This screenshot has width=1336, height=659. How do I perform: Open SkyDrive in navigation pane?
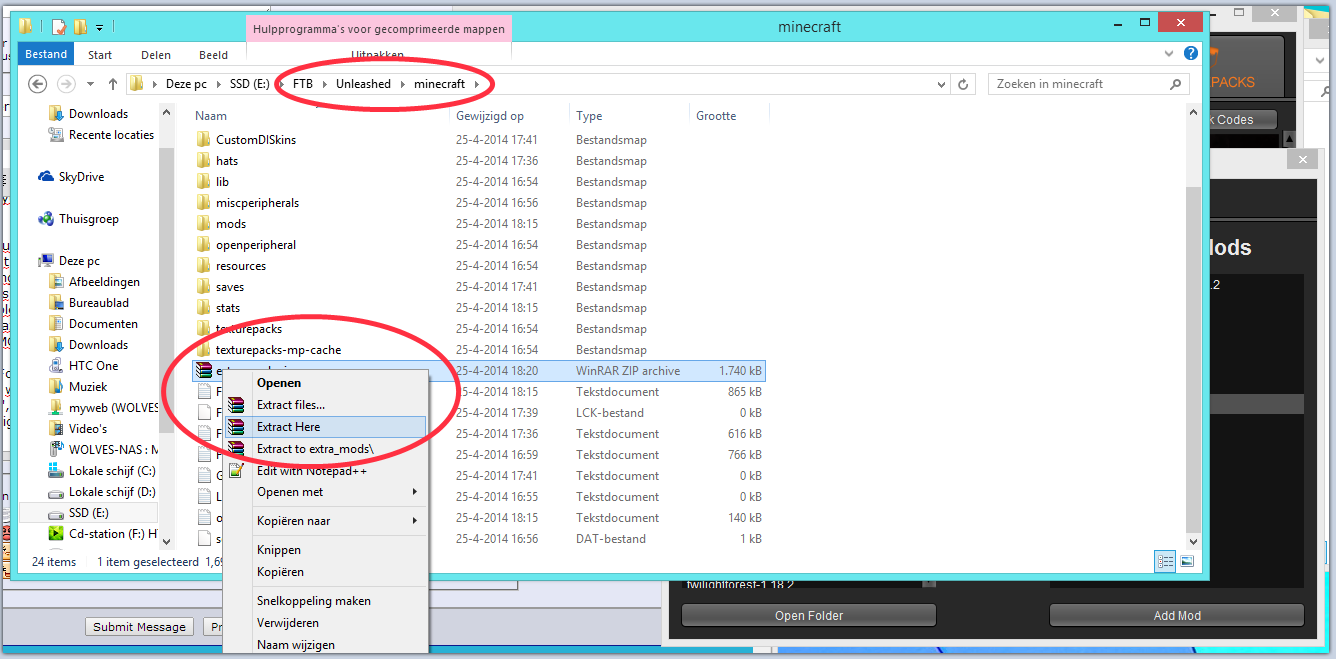tap(81, 177)
